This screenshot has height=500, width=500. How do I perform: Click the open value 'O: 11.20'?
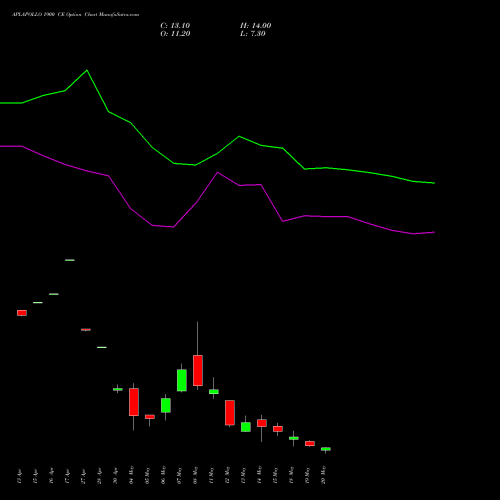175,34
